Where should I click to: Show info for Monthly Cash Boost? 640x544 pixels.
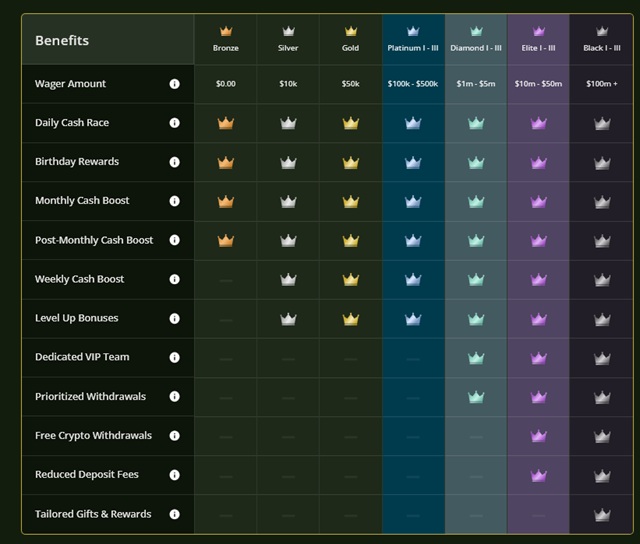tap(174, 201)
